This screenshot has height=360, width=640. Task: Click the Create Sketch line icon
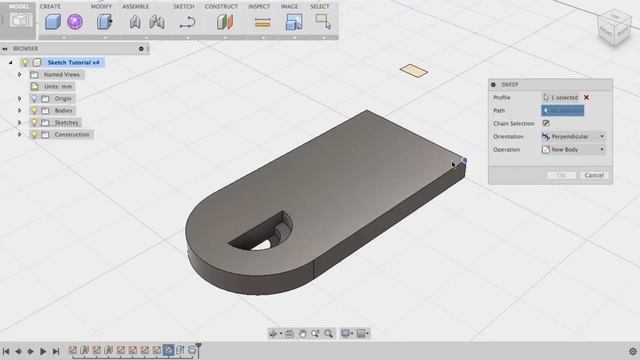click(x=187, y=22)
